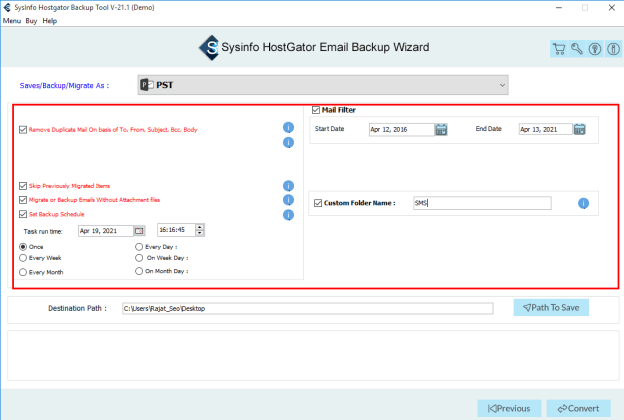This screenshot has height=420, width=624.
Task: Toggle Custom Folder Name checkbox
Action: tap(318, 203)
